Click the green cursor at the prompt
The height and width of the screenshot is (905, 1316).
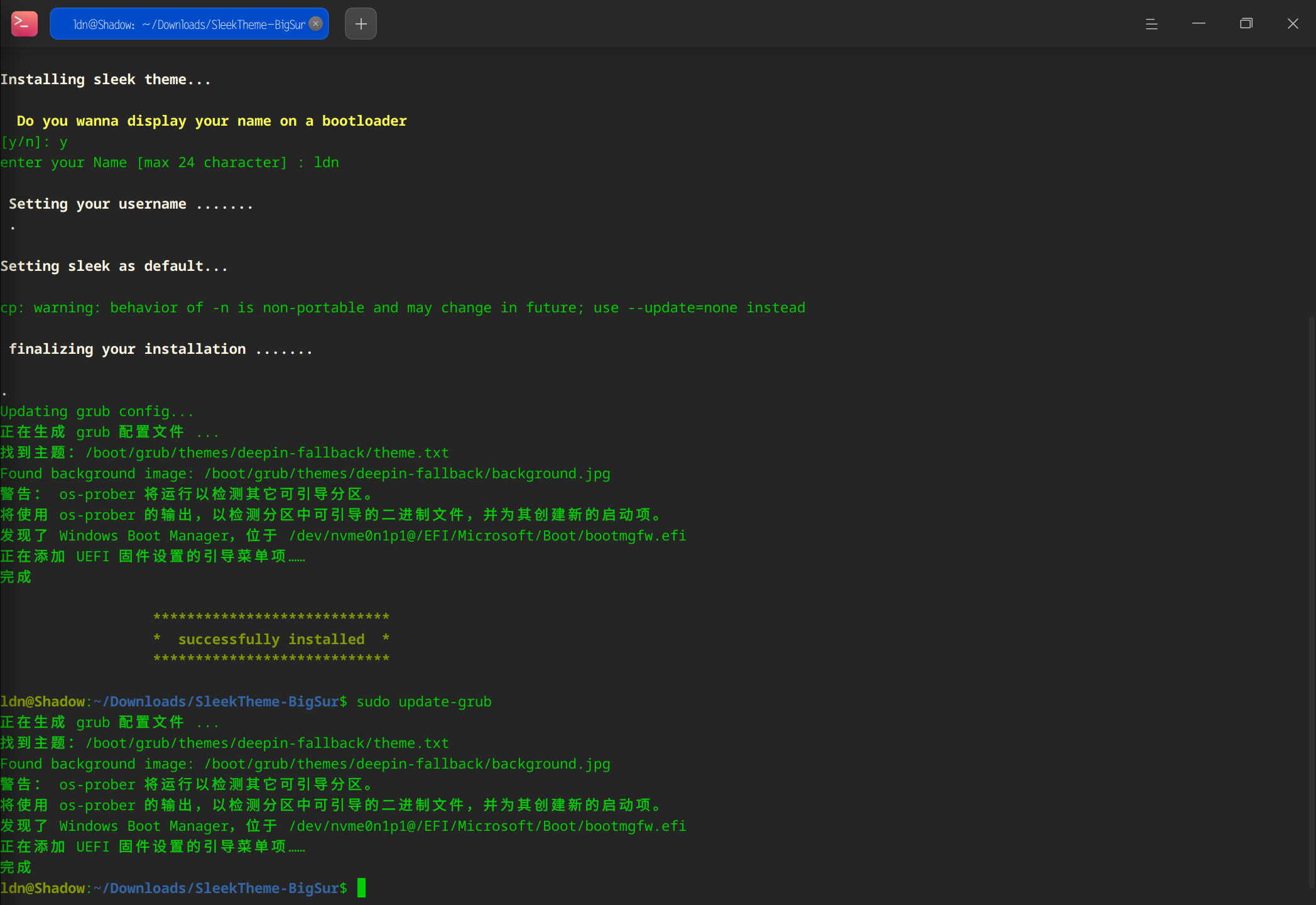(x=361, y=887)
